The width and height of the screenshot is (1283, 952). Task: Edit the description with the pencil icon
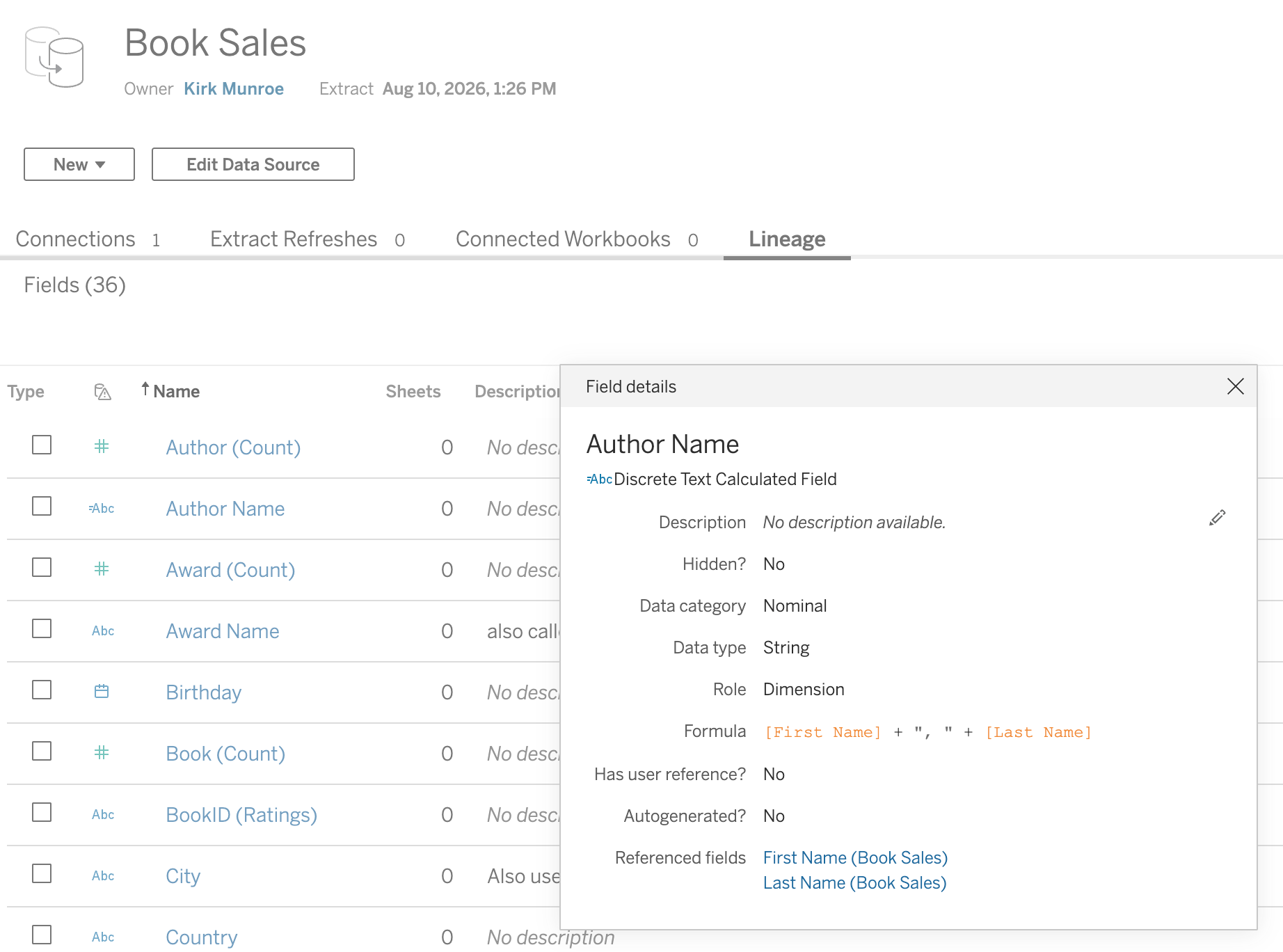click(x=1217, y=518)
